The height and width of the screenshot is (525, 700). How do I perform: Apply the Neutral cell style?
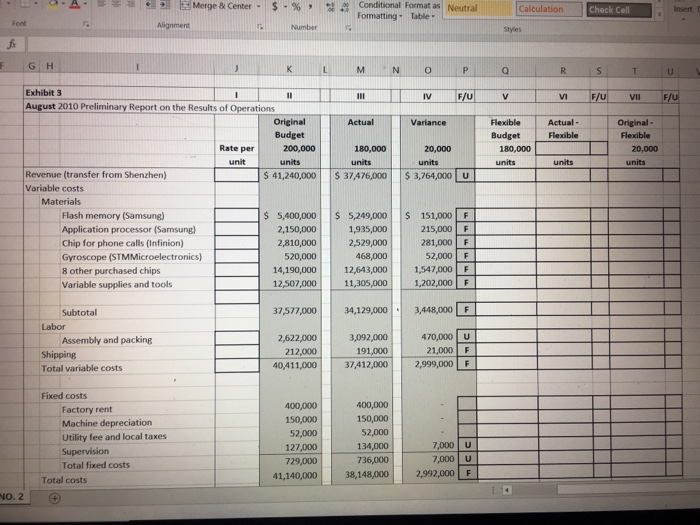click(479, 8)
